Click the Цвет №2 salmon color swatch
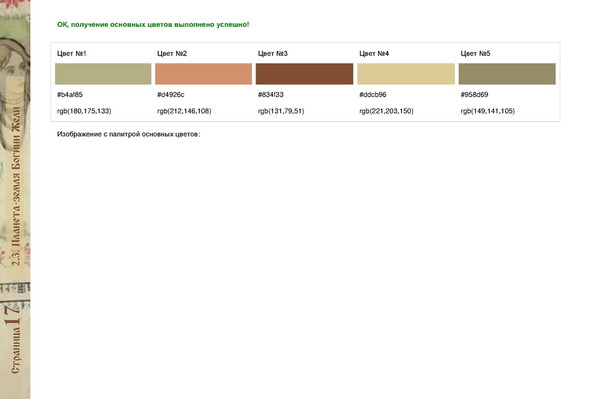Image resolution: width=600 pixels, height=399 pixels. [x=204, y=74]
